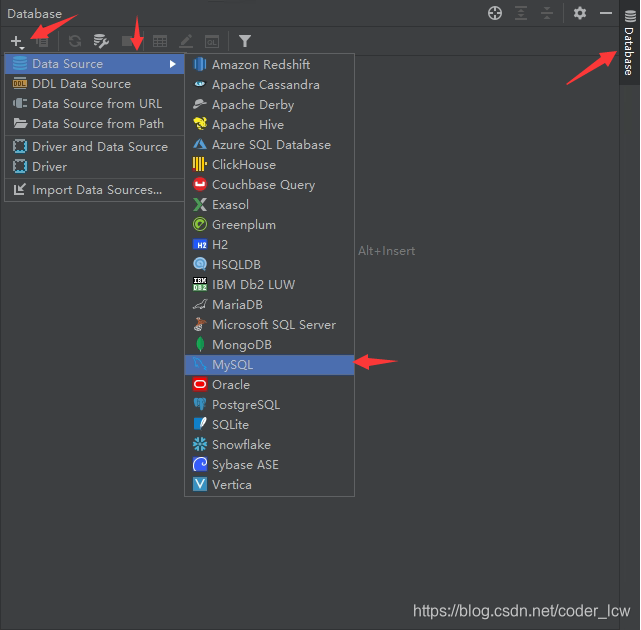Open Import Data Sources... option
This screenshot has width=641, height=630.
coord(94,190)
